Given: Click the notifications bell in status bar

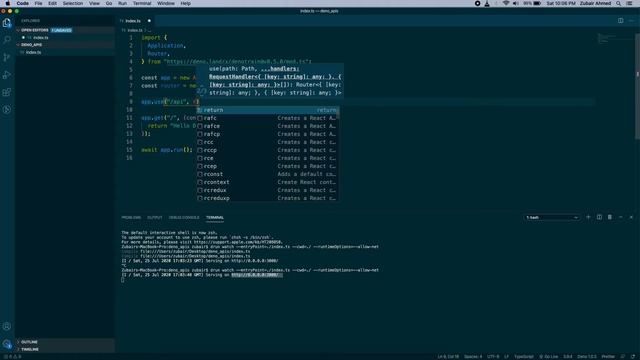Looking at the screenshot, I should 633,357.
